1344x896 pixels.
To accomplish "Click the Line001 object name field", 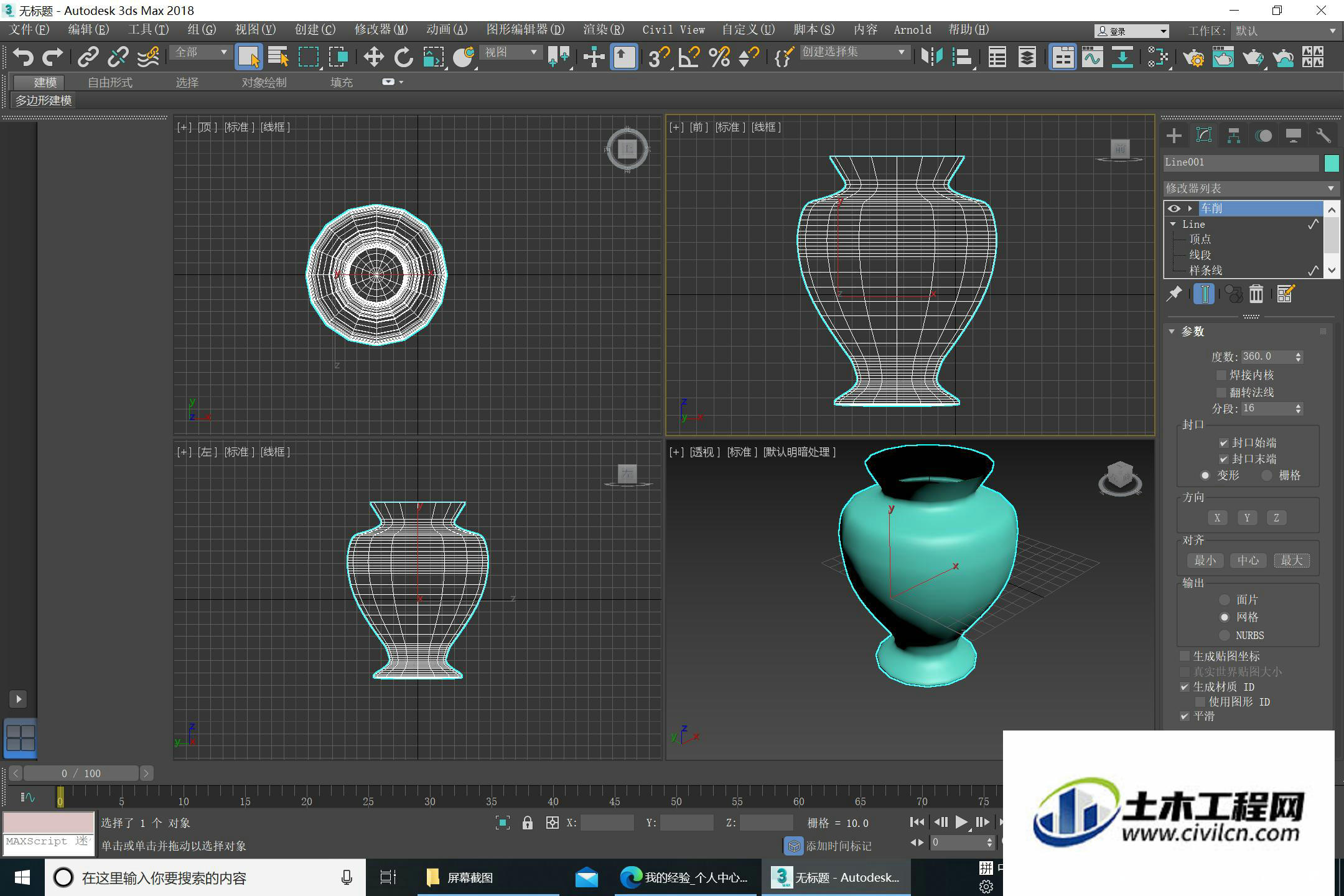I will pos(1241,162).
